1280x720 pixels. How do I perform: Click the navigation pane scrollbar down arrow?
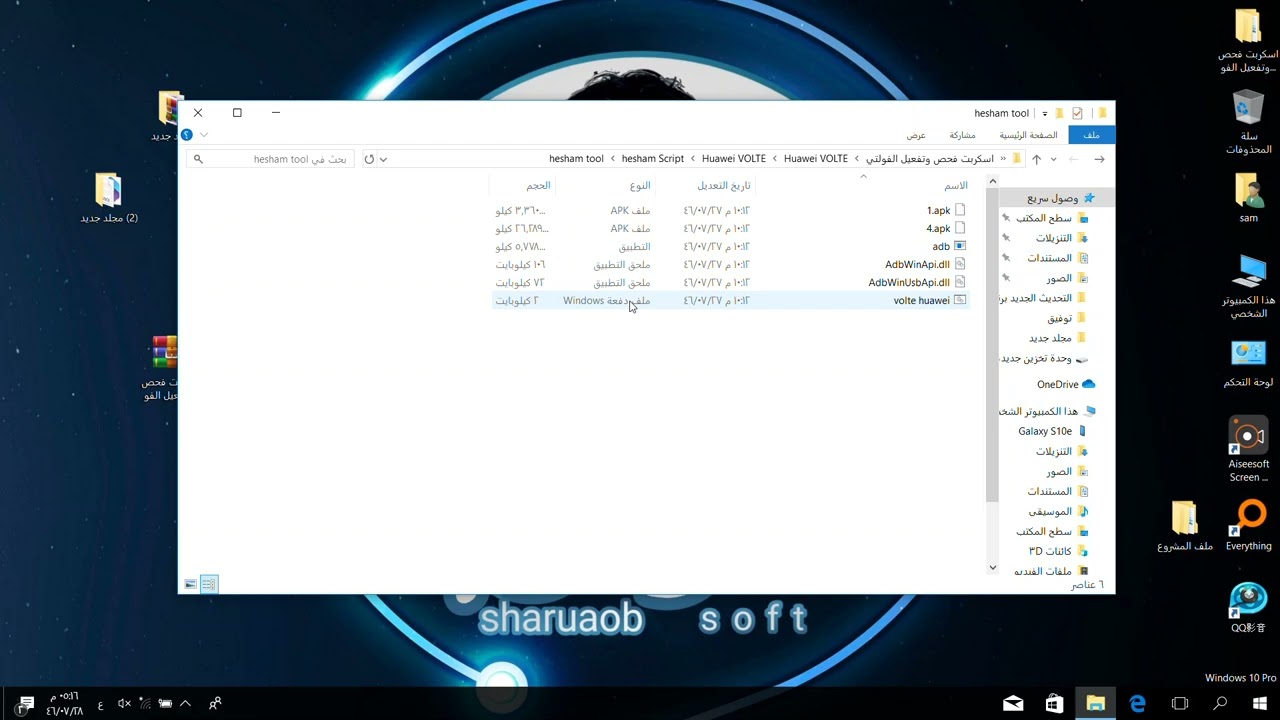click(993, 568)
